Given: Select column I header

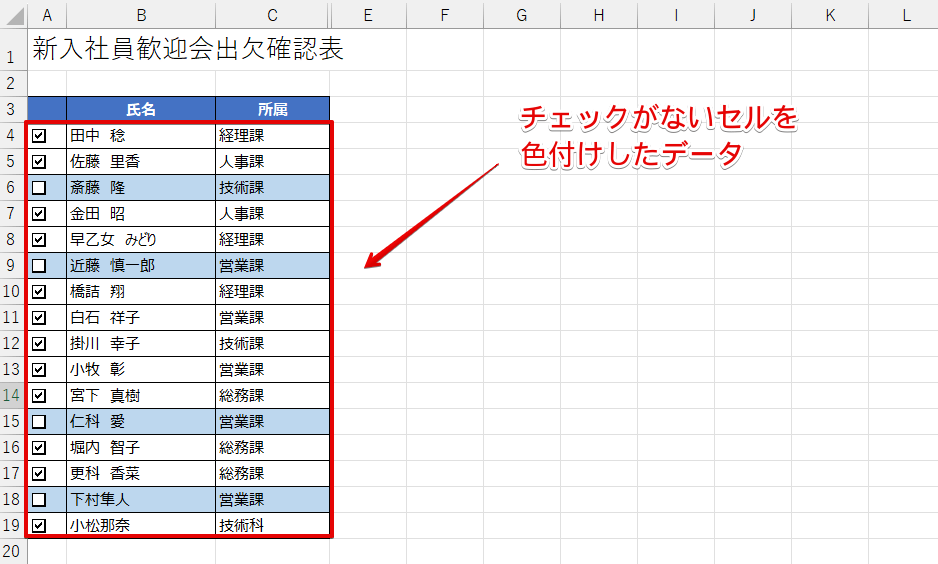Looking at the screenshot, I should click(x=676, y=14).
